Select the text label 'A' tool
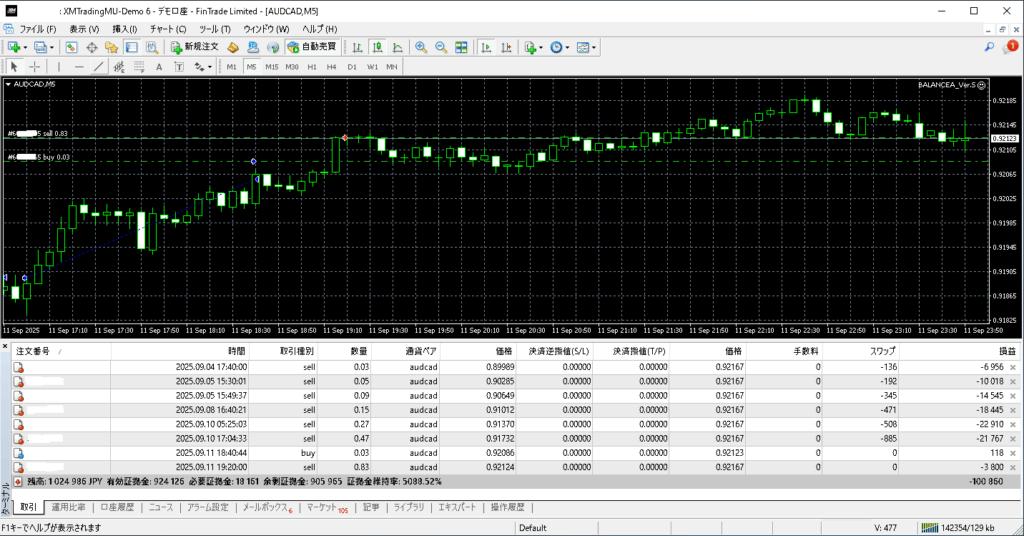1024x536 pixels. tap(158, 66)
